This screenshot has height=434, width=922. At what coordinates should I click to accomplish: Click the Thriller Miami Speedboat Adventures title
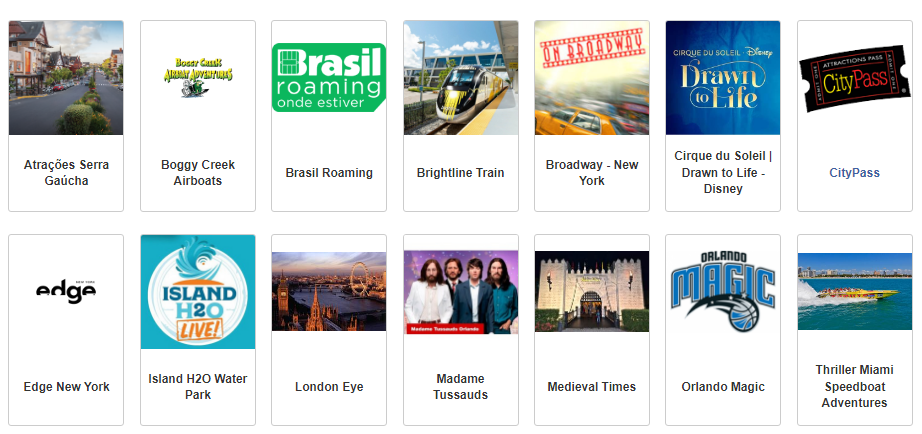[x=854, y=386]
